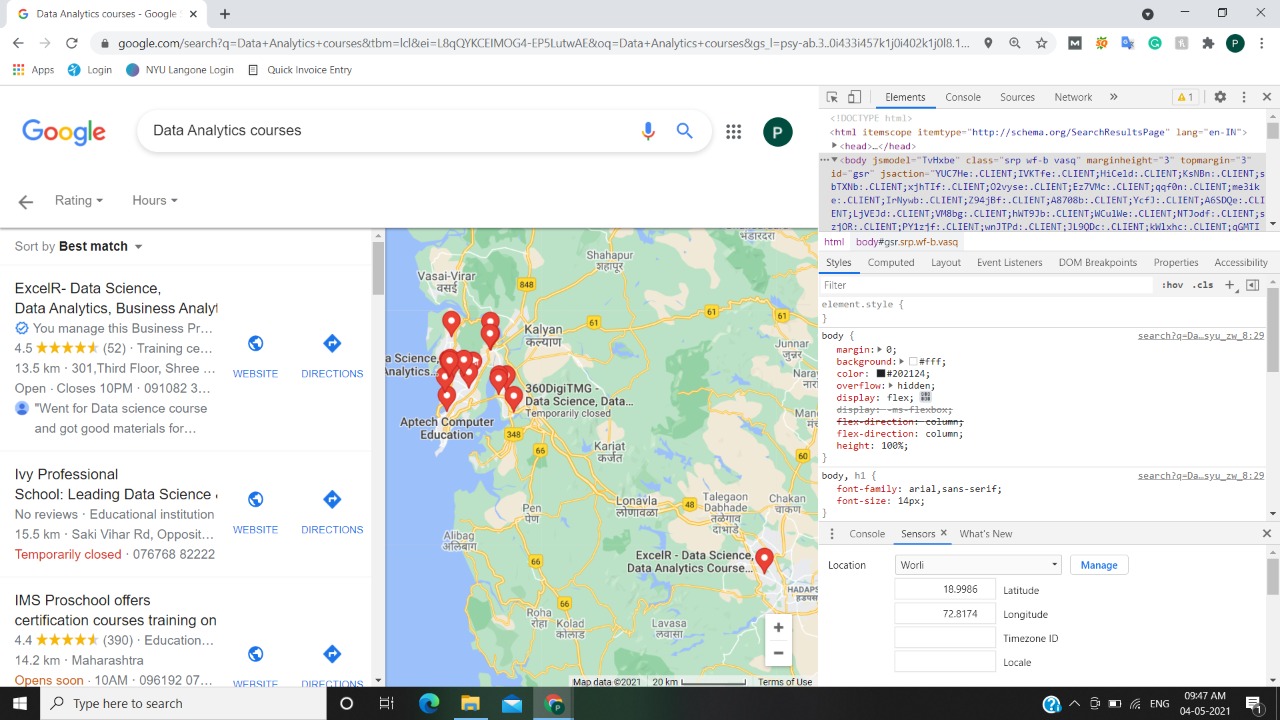Collapse the body element in DOM tree
Viewport: 1280px width, 720px height.
835,160
